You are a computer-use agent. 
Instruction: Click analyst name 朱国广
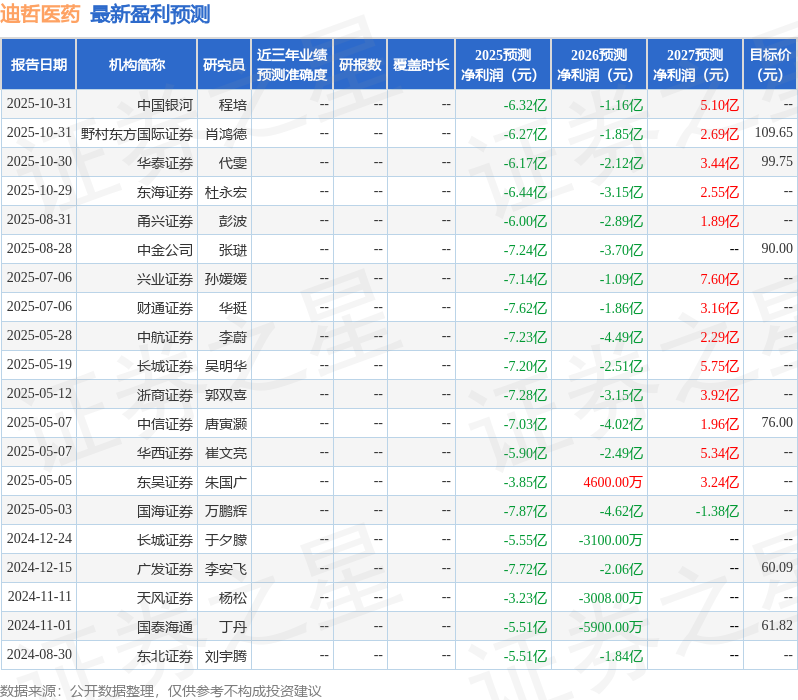pyautogui.click(x=226, y=483)
